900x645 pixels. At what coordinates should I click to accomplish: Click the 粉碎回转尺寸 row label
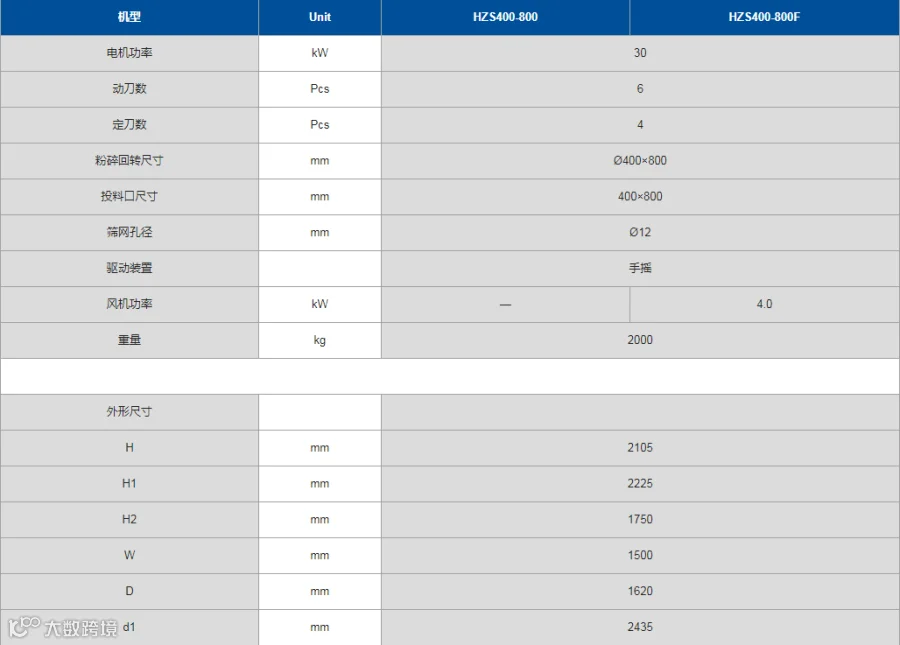tap(129, 160)
